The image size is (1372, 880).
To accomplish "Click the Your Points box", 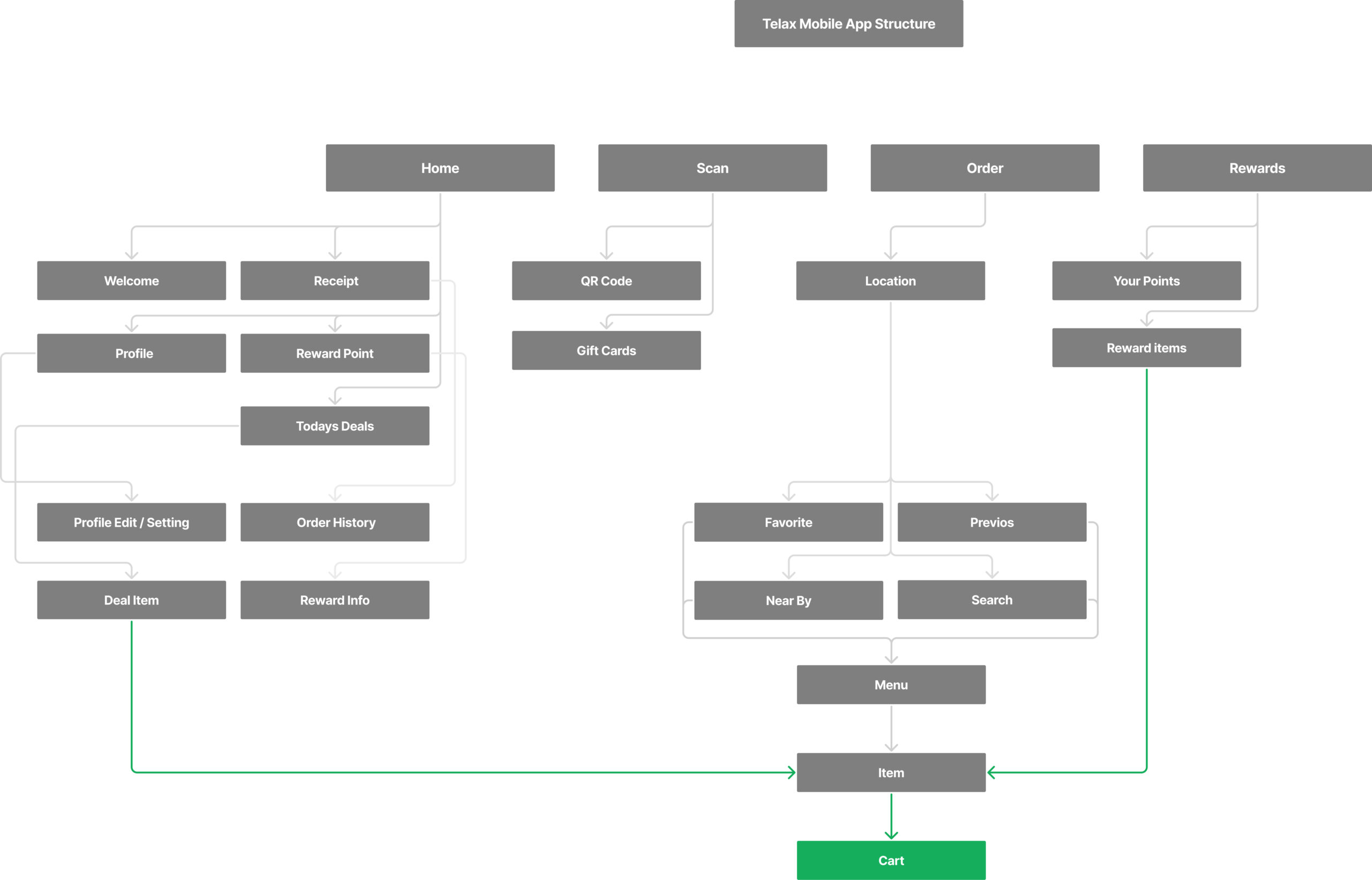I will pyautogui.click(x=1146, y=281).
